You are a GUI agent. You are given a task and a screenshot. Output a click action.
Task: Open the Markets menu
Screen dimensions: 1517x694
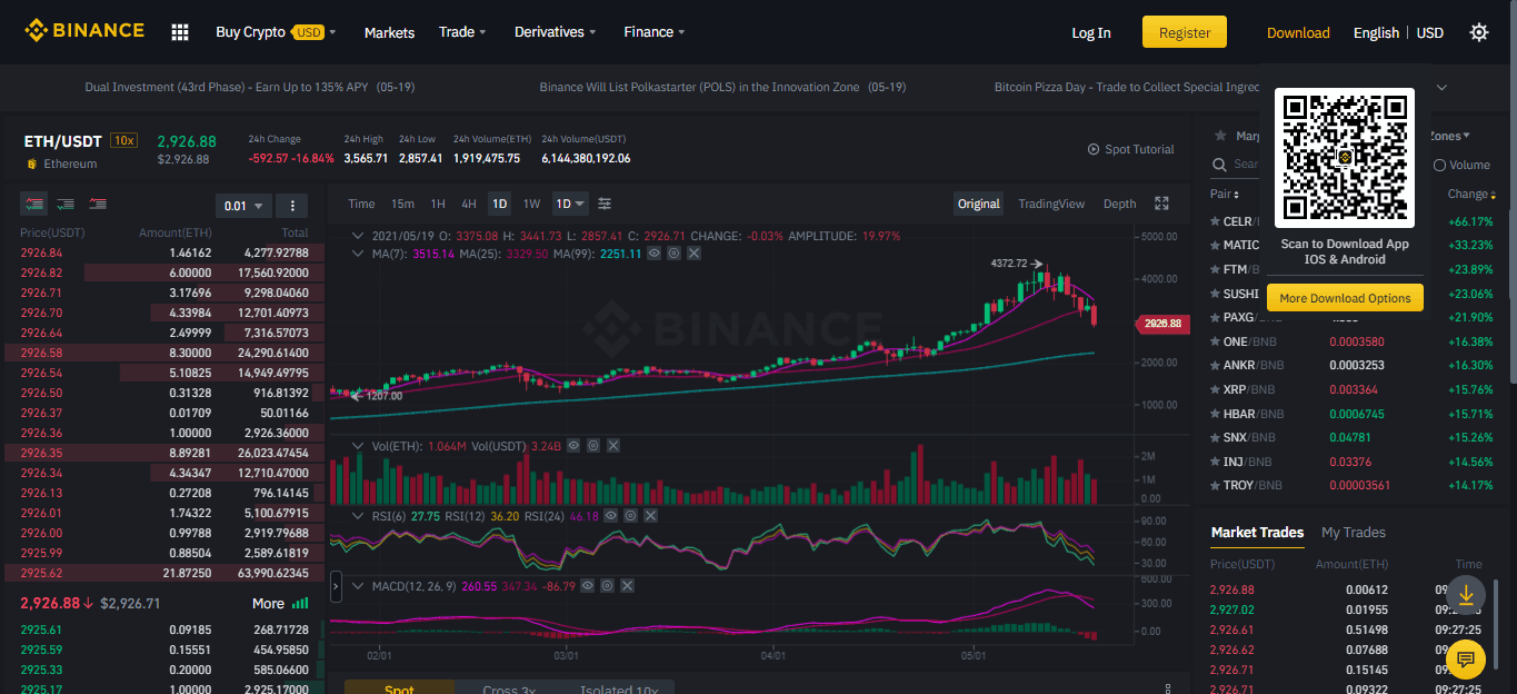[x=389, y=32]
